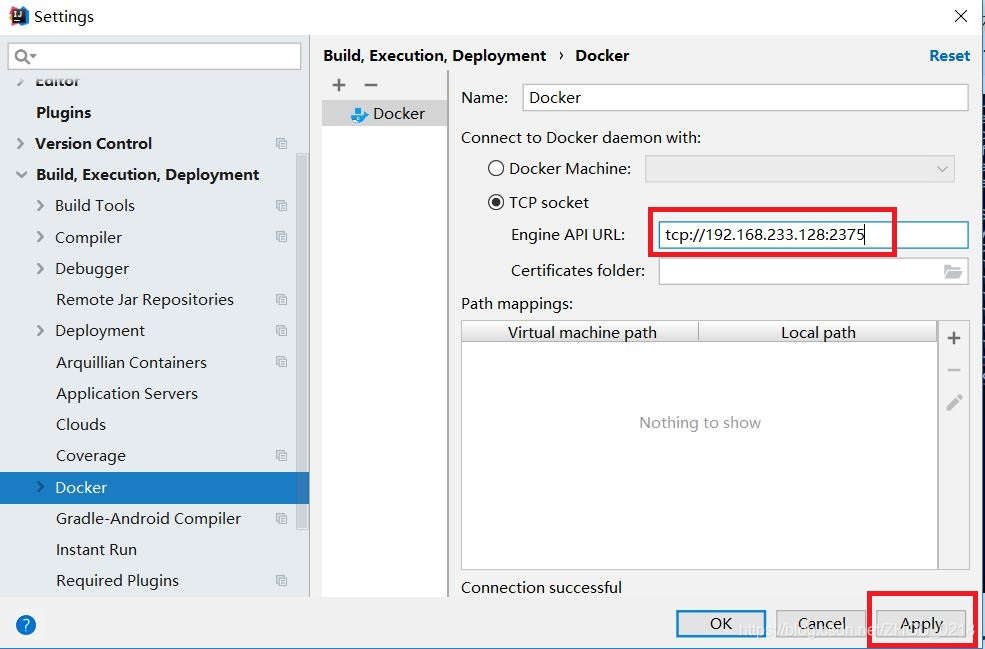Click project-level icon next to Compiler
The height and width of the screenshot is (649, 985).
tap(281, 237)
